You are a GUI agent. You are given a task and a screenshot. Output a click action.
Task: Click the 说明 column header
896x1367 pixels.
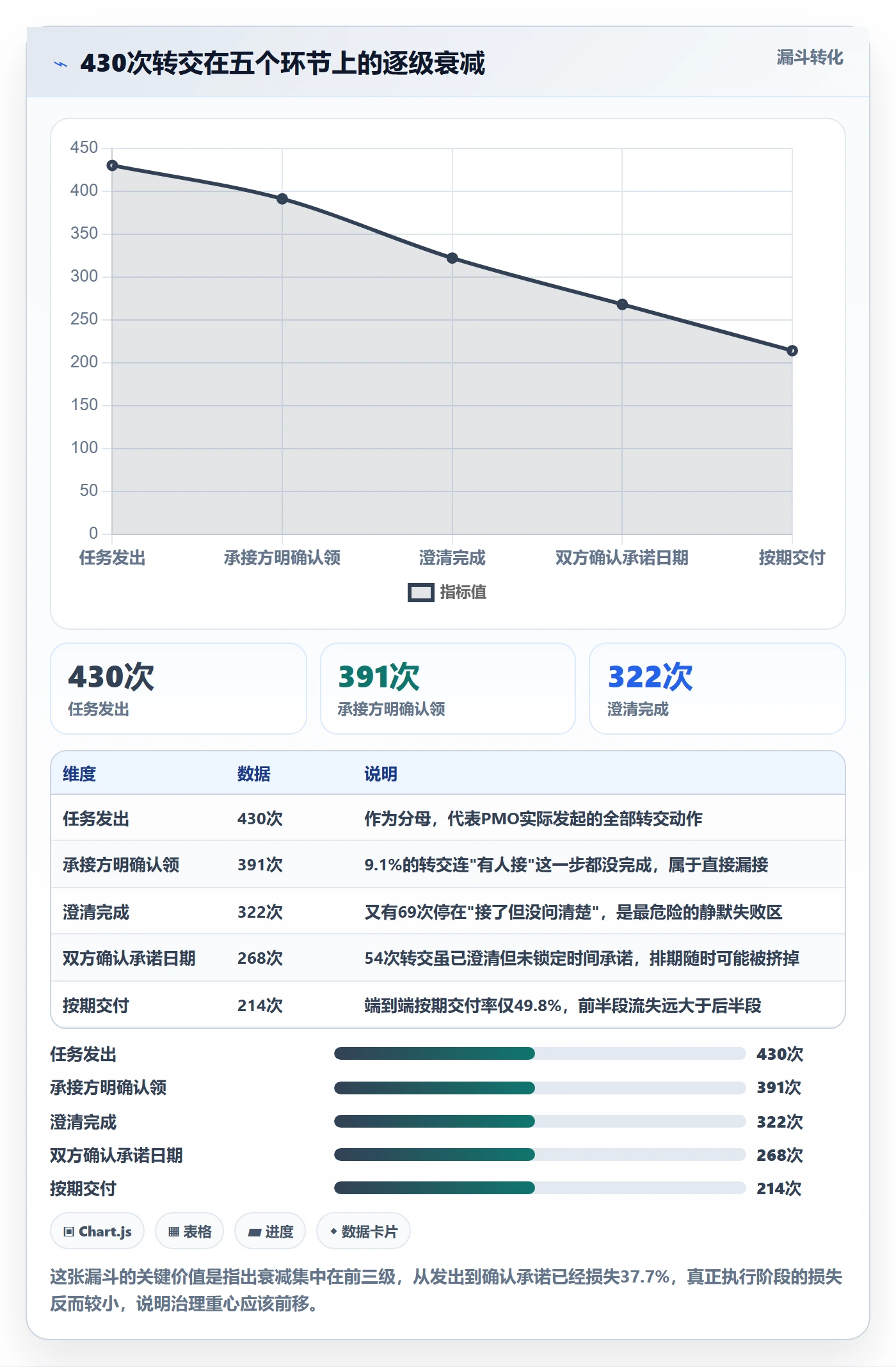(x=381, y=774)
